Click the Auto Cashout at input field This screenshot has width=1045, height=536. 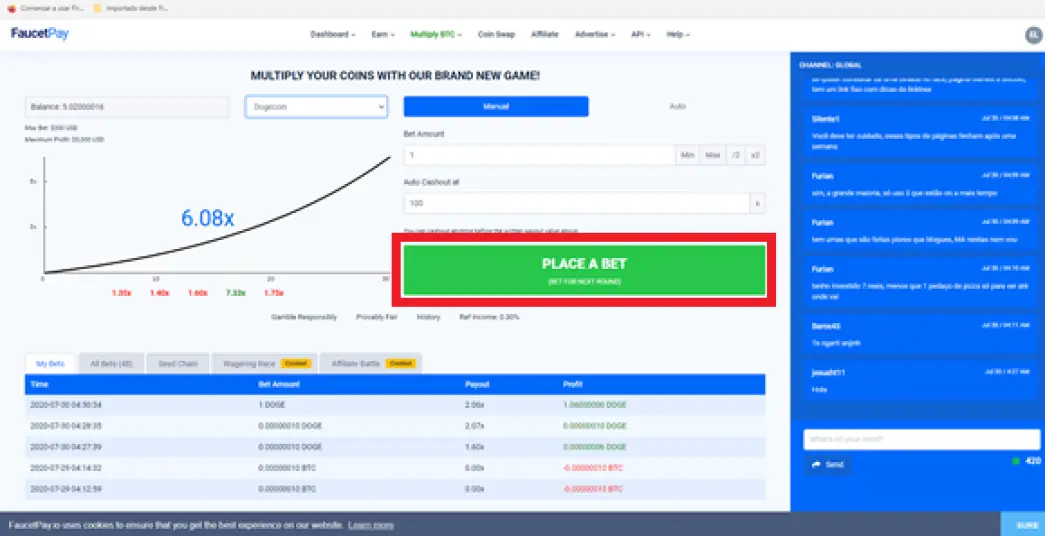coord(576,203)
